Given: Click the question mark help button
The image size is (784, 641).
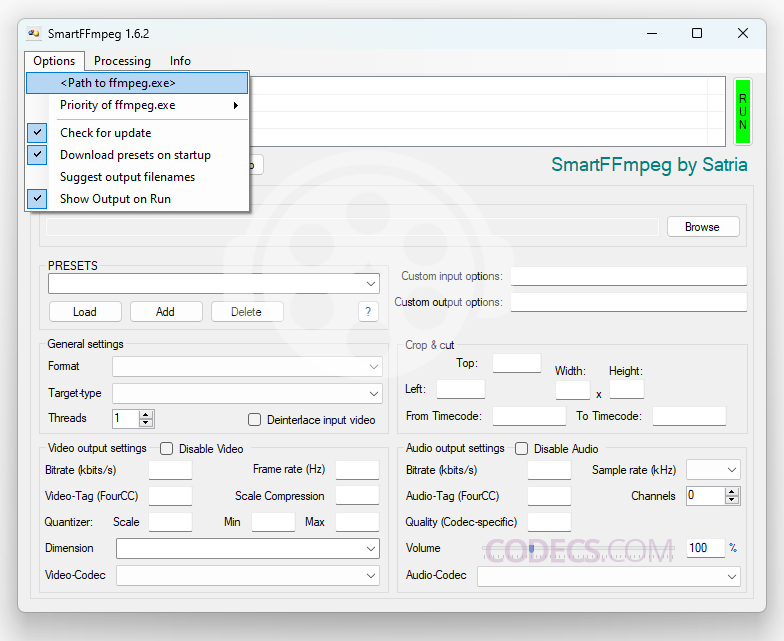Looking at the screenshot, I should [x=368, y=312].
